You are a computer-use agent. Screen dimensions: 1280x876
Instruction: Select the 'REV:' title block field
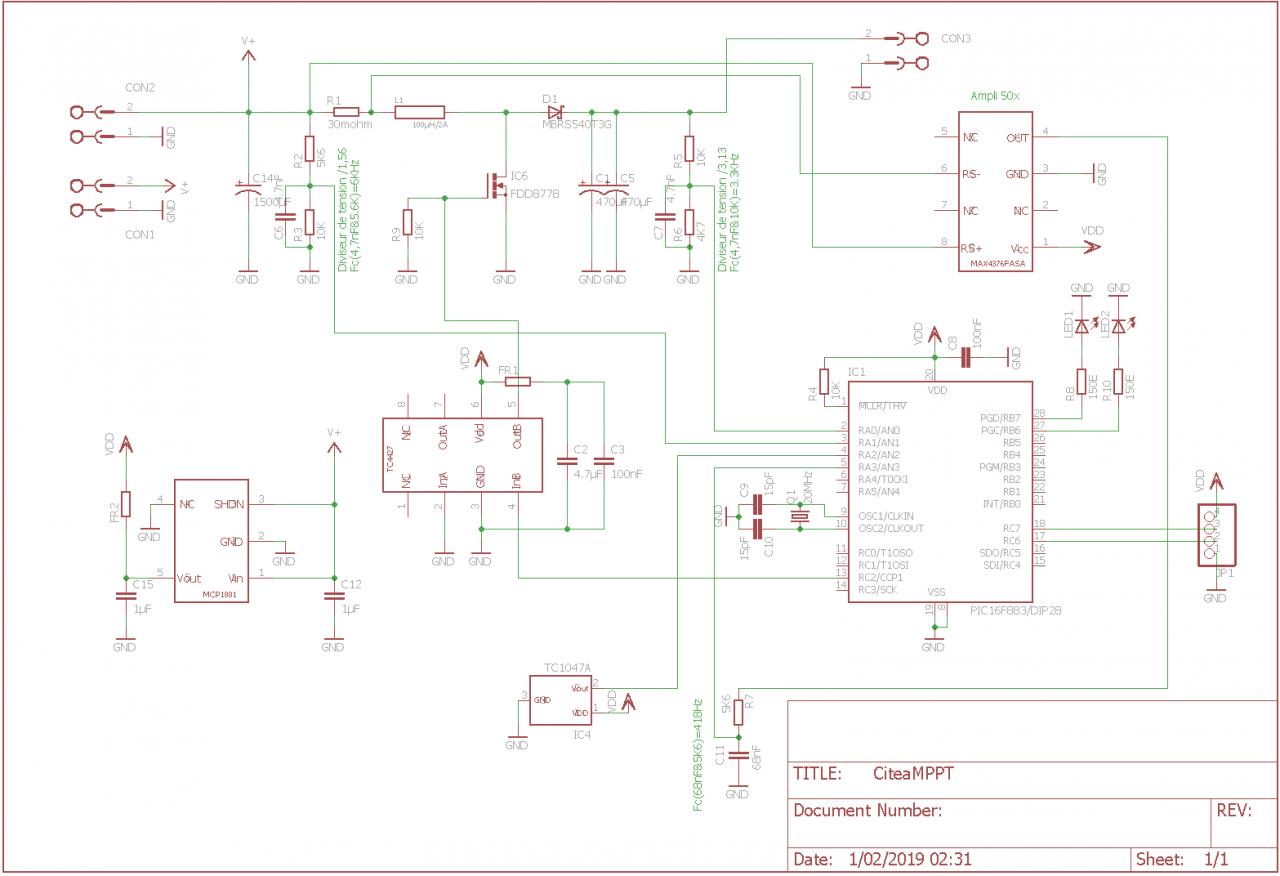1245,822
